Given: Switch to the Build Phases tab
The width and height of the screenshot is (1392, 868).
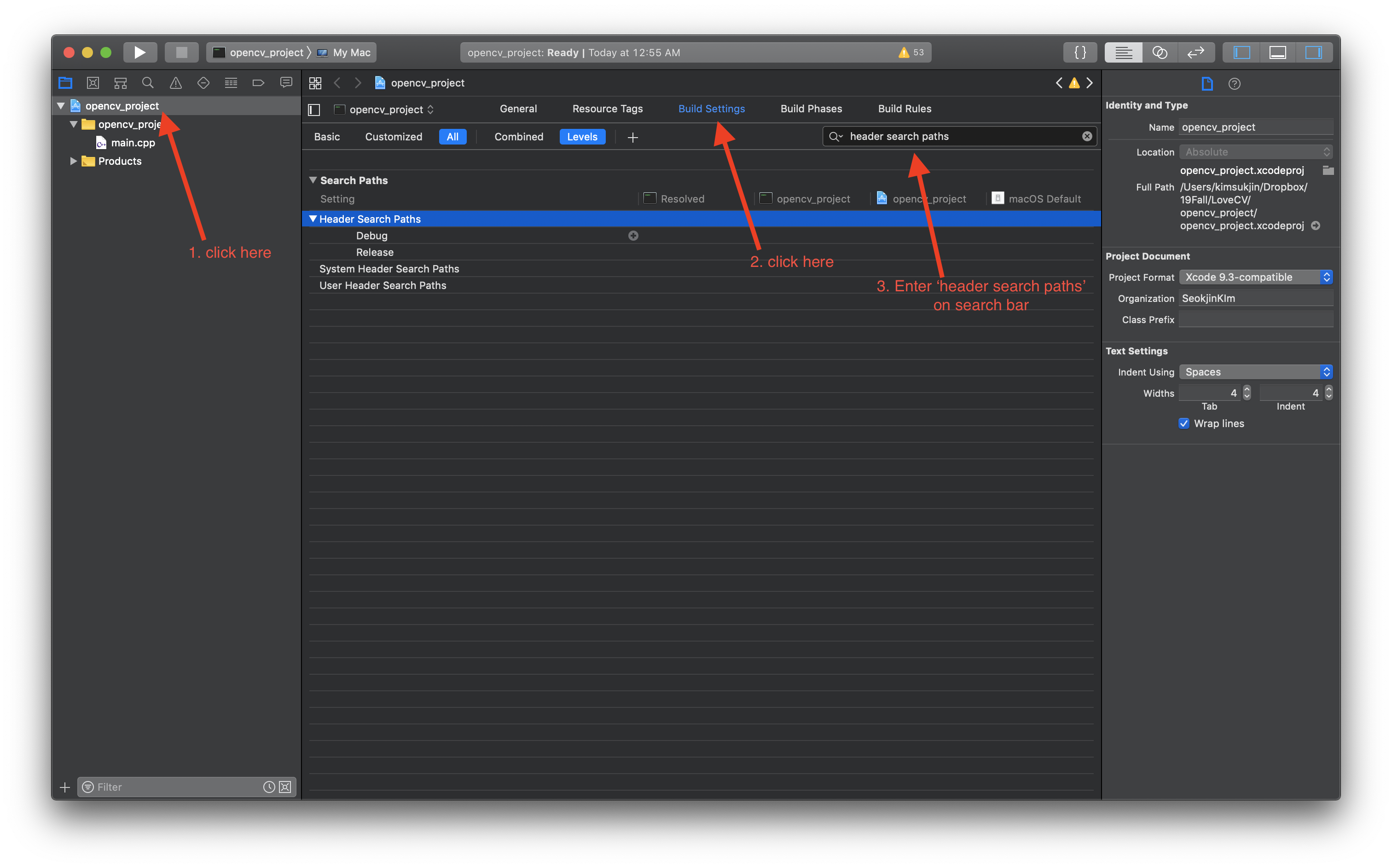Looking at the screenshot, I should (x=811, y=109).
